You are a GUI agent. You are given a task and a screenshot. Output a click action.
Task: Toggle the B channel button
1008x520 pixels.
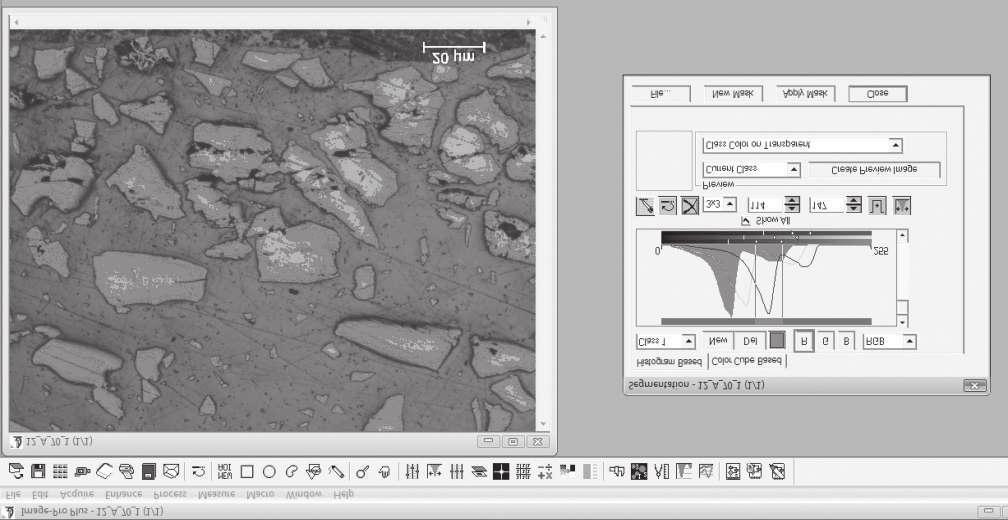coord(845,341)
